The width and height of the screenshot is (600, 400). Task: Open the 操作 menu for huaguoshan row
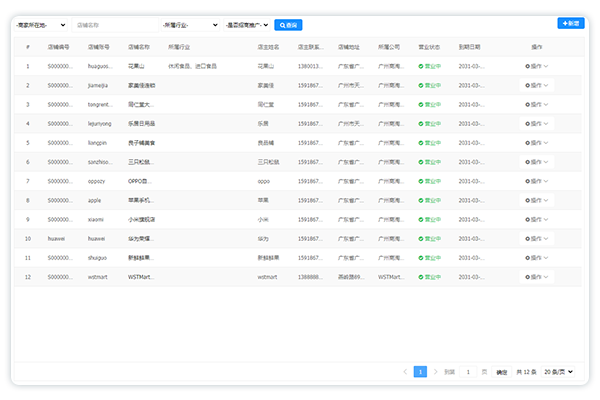tap(536, 66)
